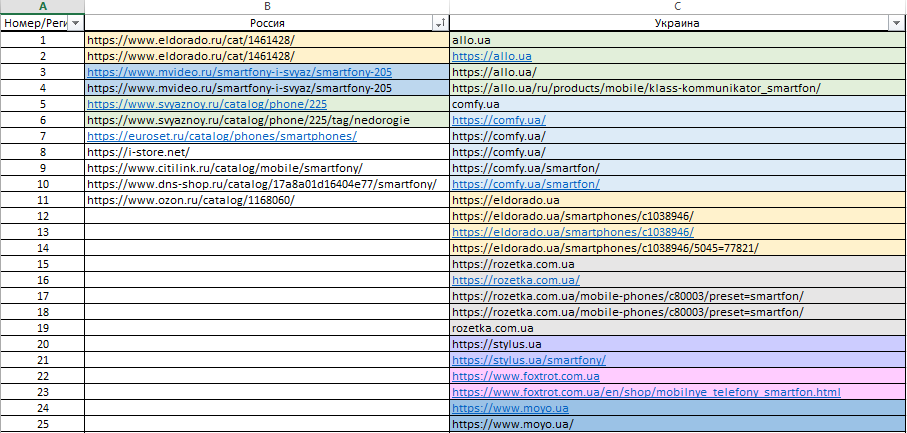Screen dimensions: 907x433
Task: Select number cell 20 in column A
Action: pyautogui.click(x=42, y=344)
